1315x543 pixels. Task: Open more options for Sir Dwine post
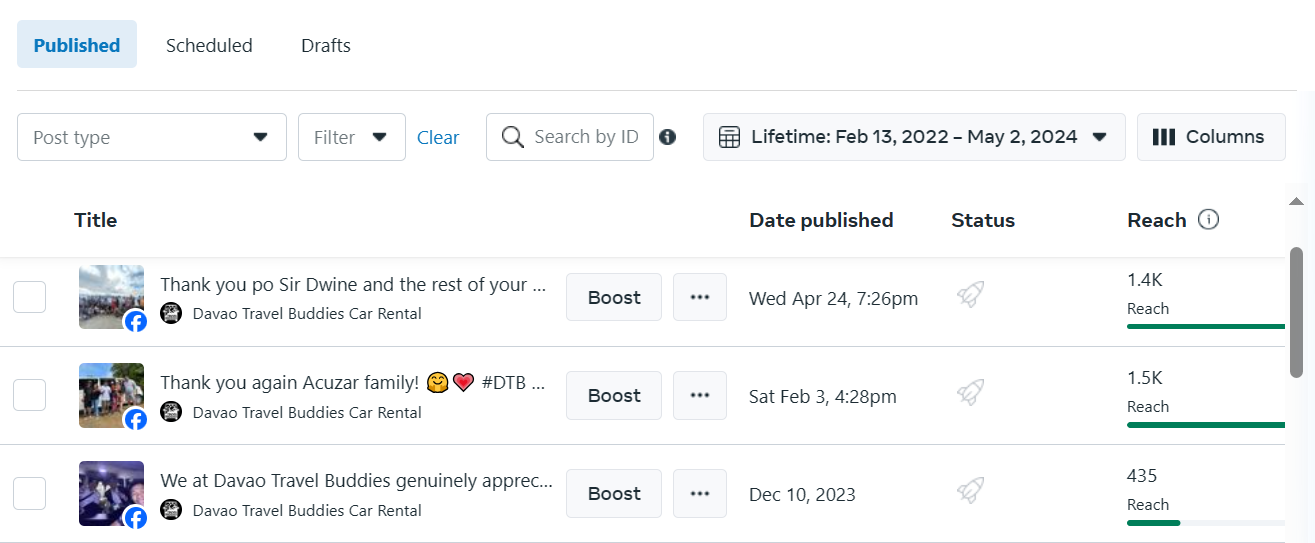pyautogui.click(x=699, y=297)
